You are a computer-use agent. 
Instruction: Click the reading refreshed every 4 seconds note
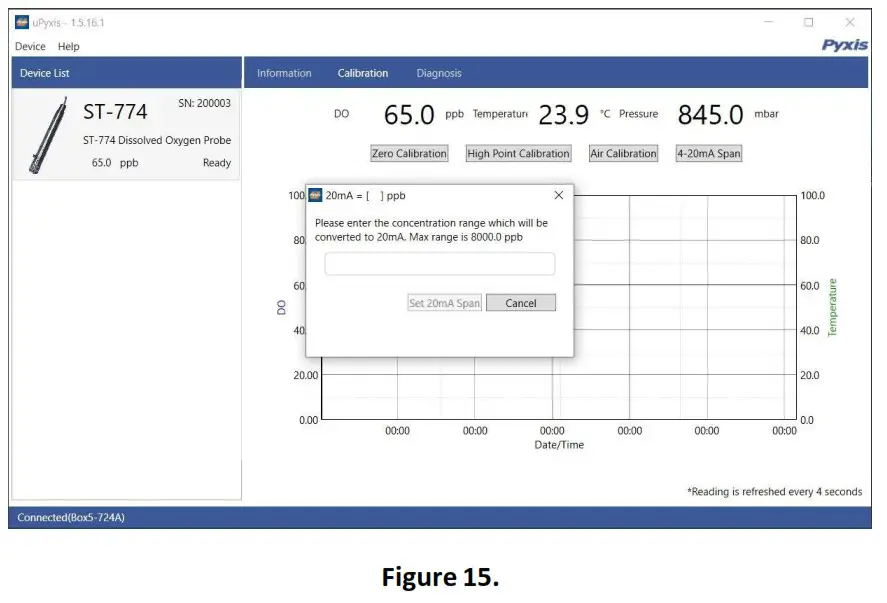(x=774, y=492)
